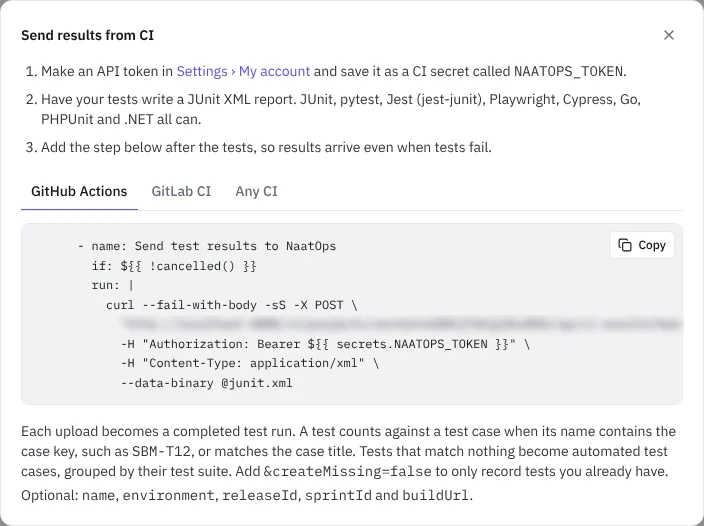Click the '--data-binary @junit.xml' line
The height and width of the screenshot is (526, 704).
207,383
